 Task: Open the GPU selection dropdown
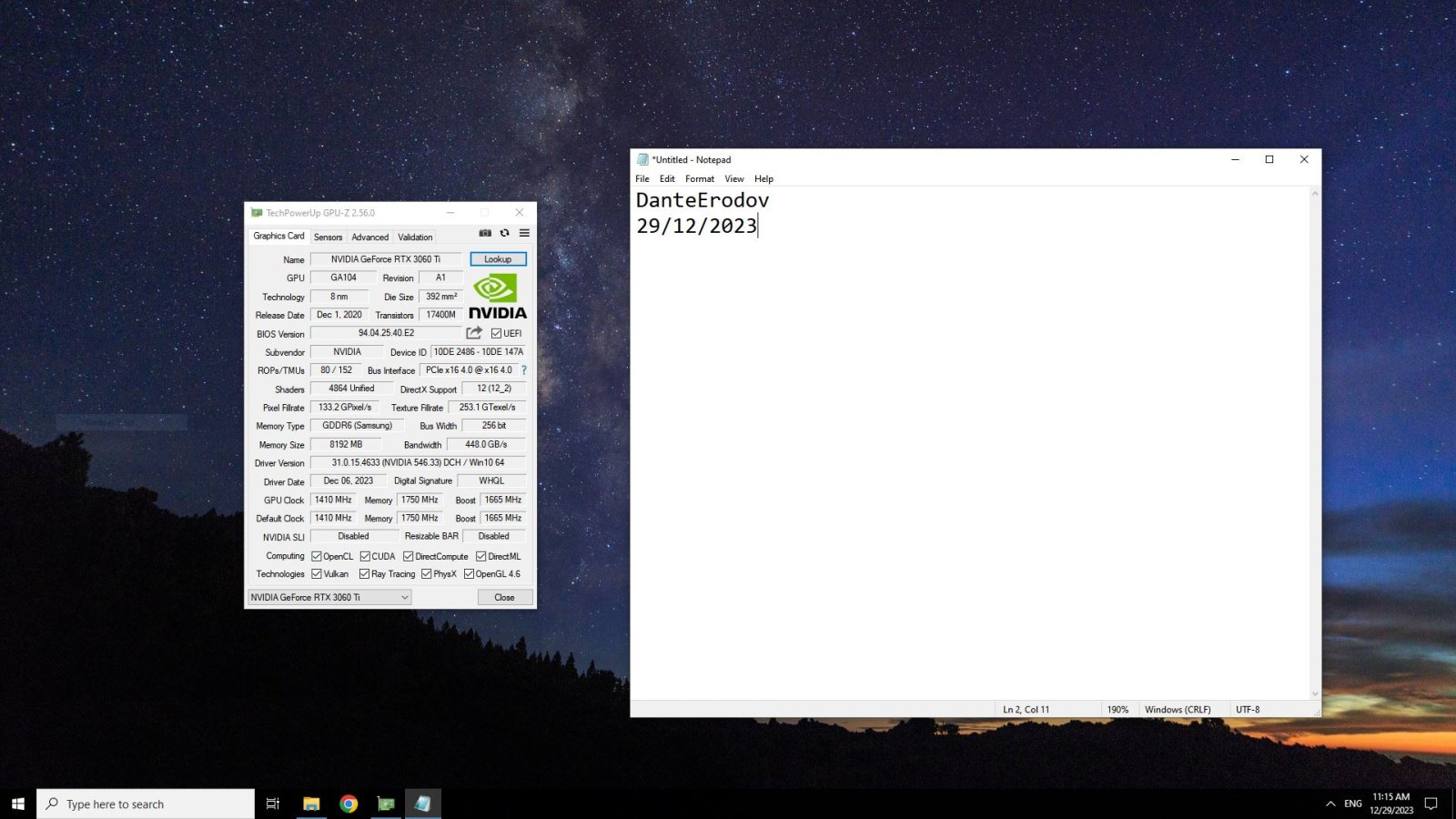(330, 597)
